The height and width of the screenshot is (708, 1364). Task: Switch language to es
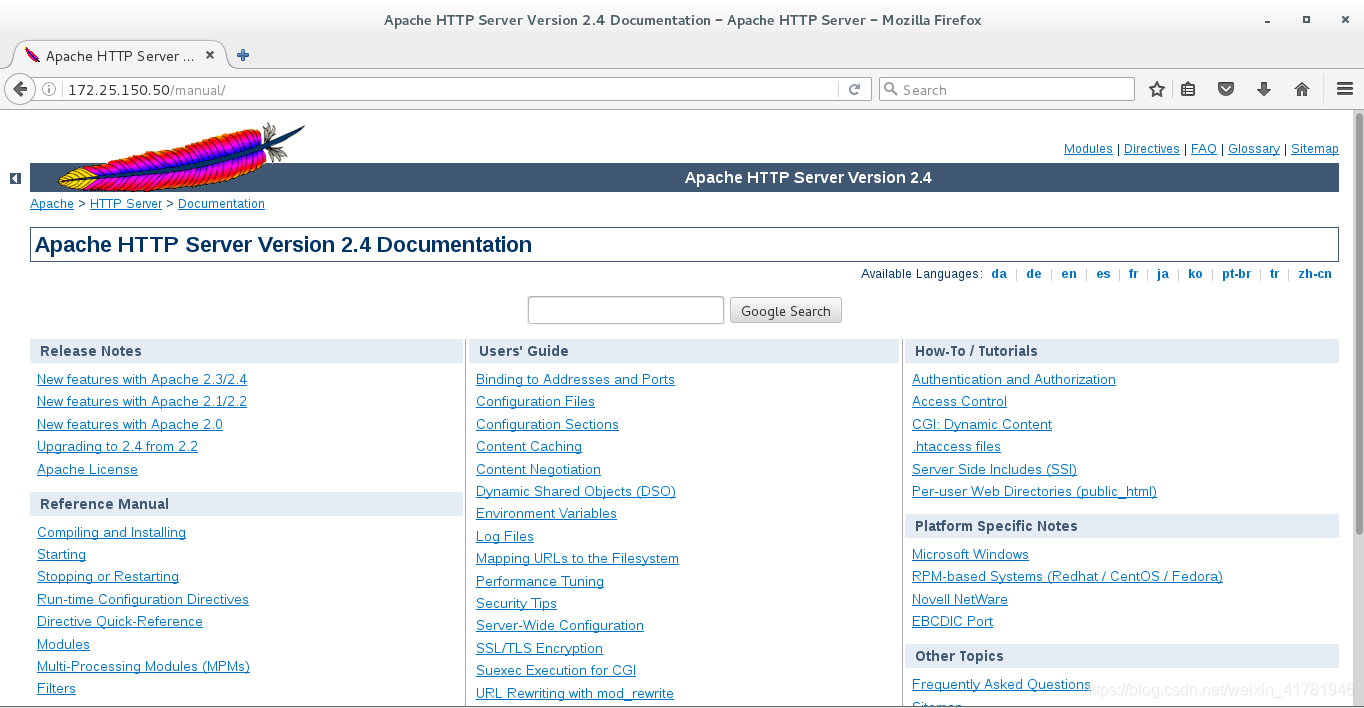click(x=1103, y=274)
